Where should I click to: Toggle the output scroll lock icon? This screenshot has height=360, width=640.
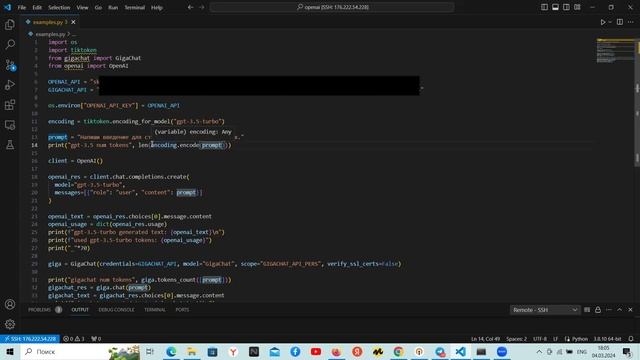pyautogui.click(x=598, y=310)
